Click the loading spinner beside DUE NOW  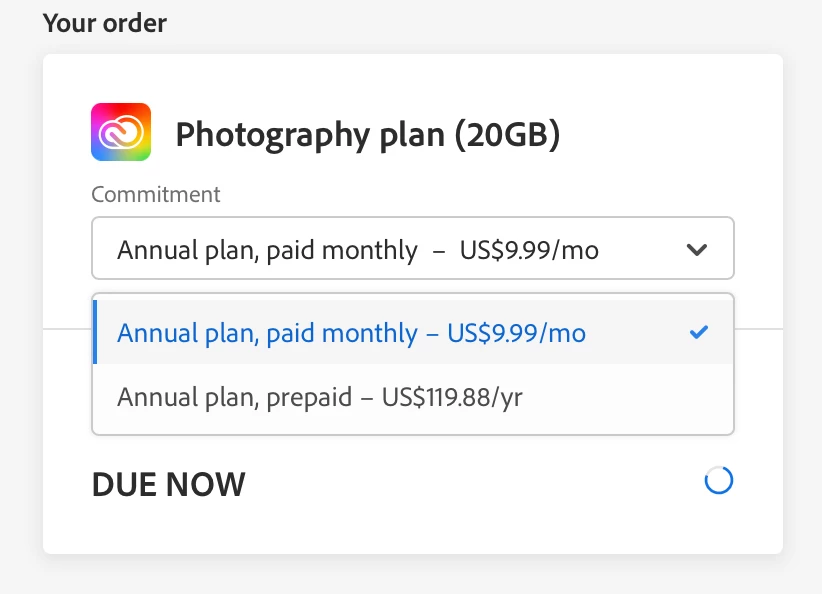click(x=718, y=482)
